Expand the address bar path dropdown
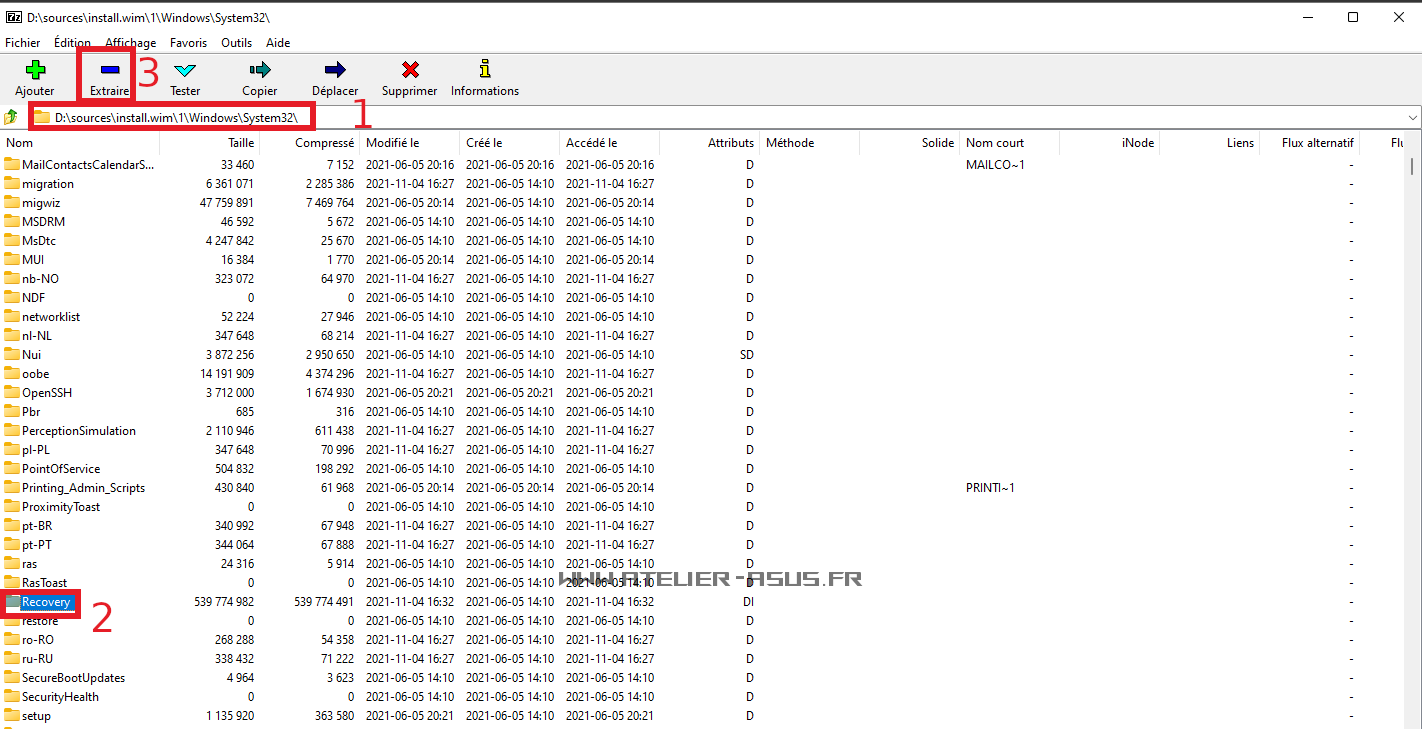 [x=1412, y=118]
